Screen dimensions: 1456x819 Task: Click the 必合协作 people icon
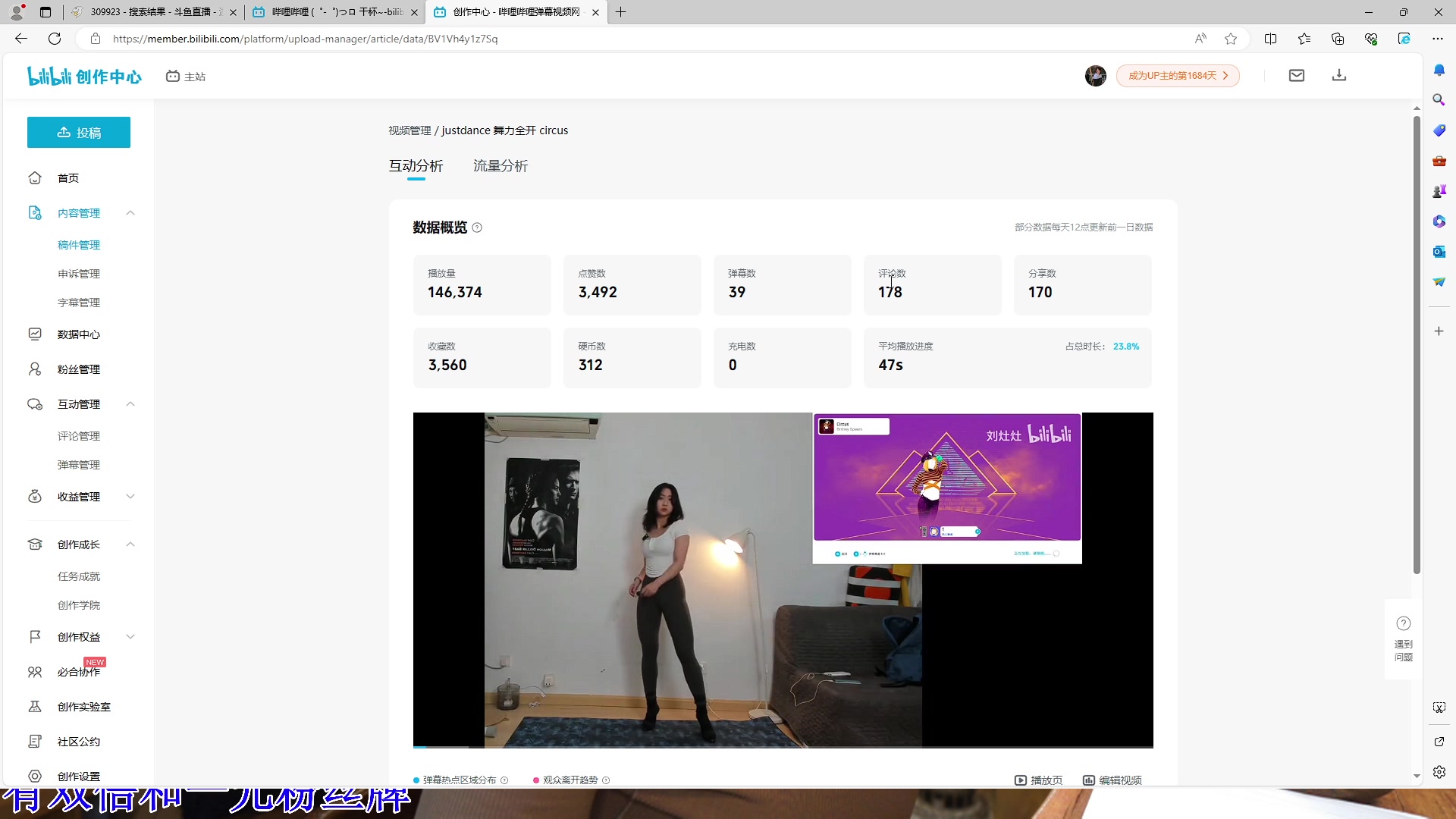(x=35, y=672)
